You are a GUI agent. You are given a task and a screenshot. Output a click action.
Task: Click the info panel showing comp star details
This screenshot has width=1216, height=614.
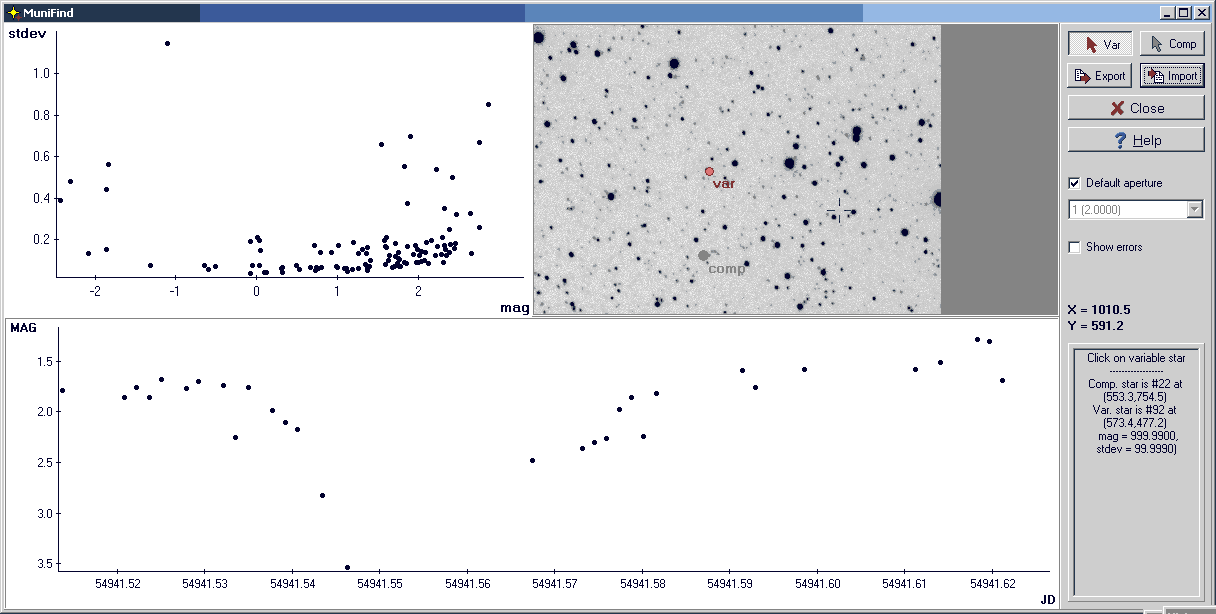click(x=1136, y=470)
